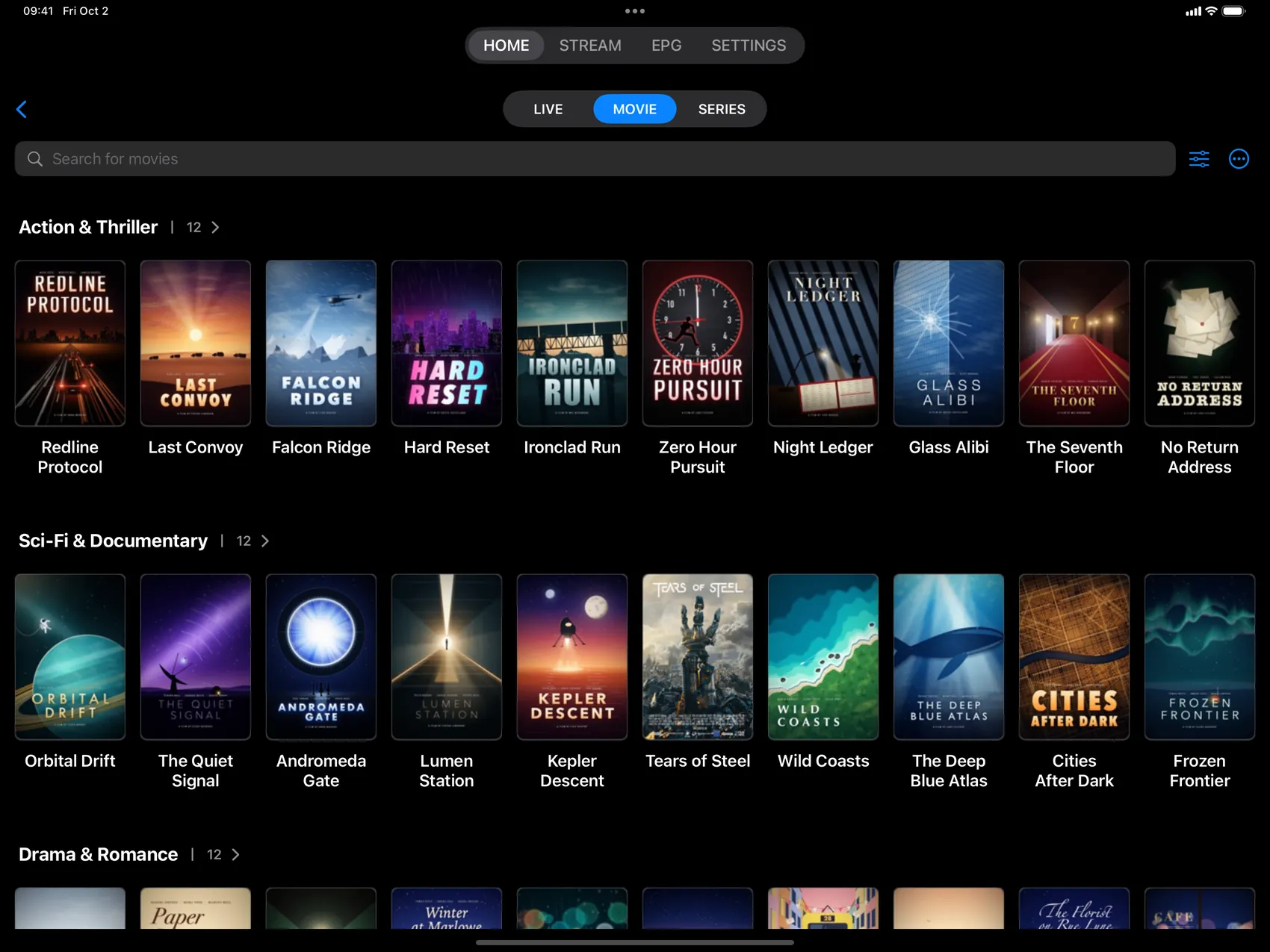Open the Lumen Station poster
This screenshot has height=952, width=1270.
[447, 657]
